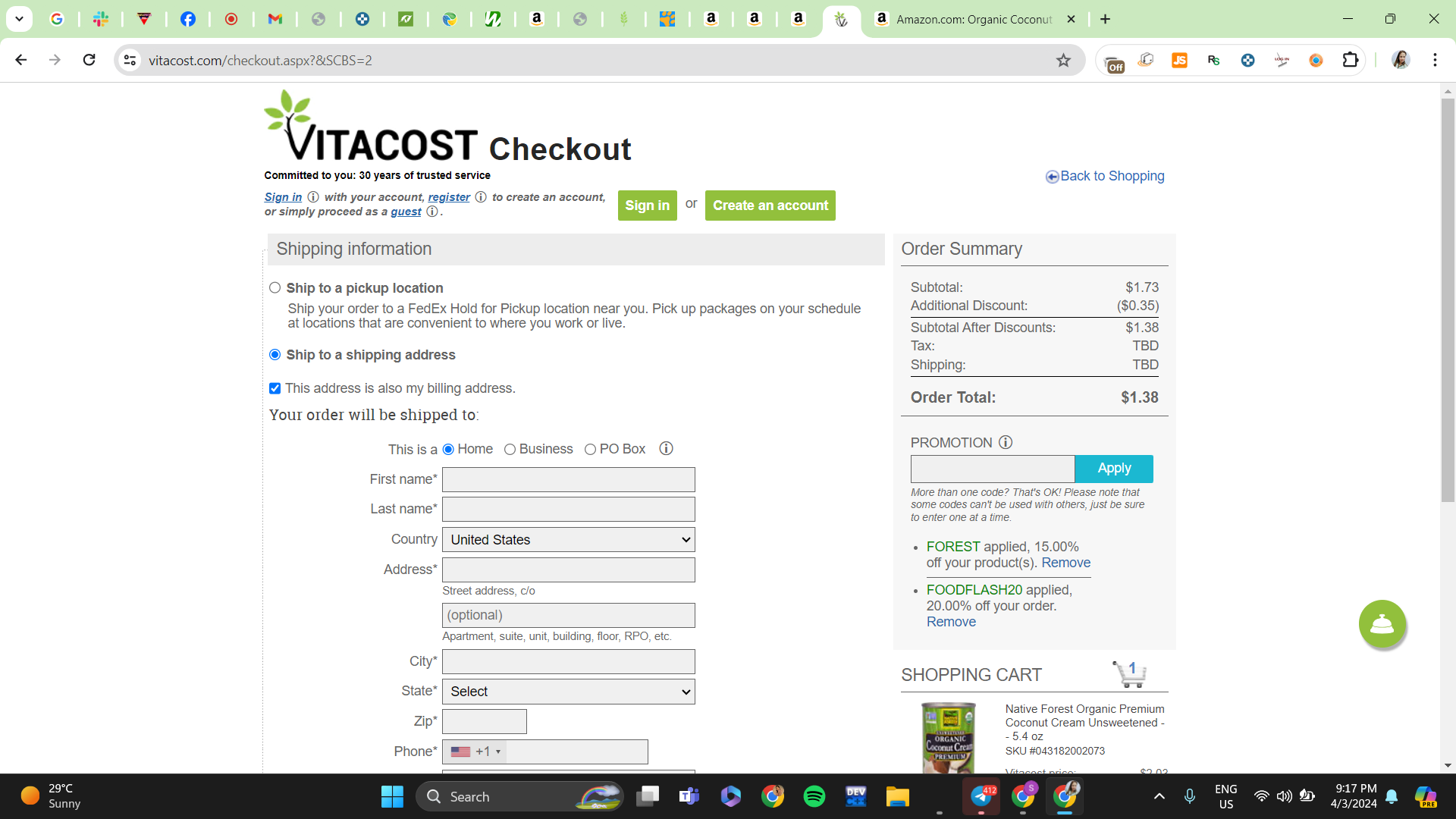Focus the promotion code input box

coord(993,469)
